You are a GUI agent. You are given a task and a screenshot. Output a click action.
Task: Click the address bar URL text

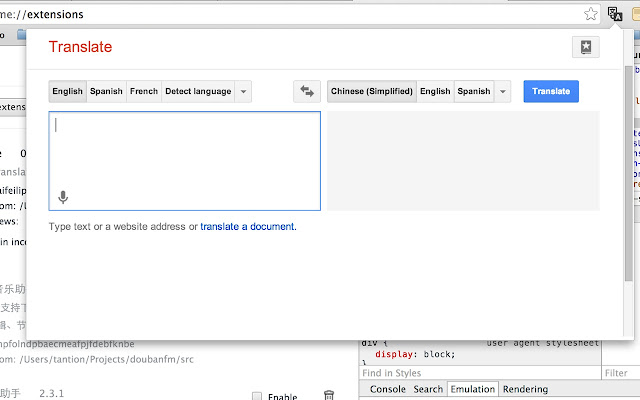click(x=42, y=14)
